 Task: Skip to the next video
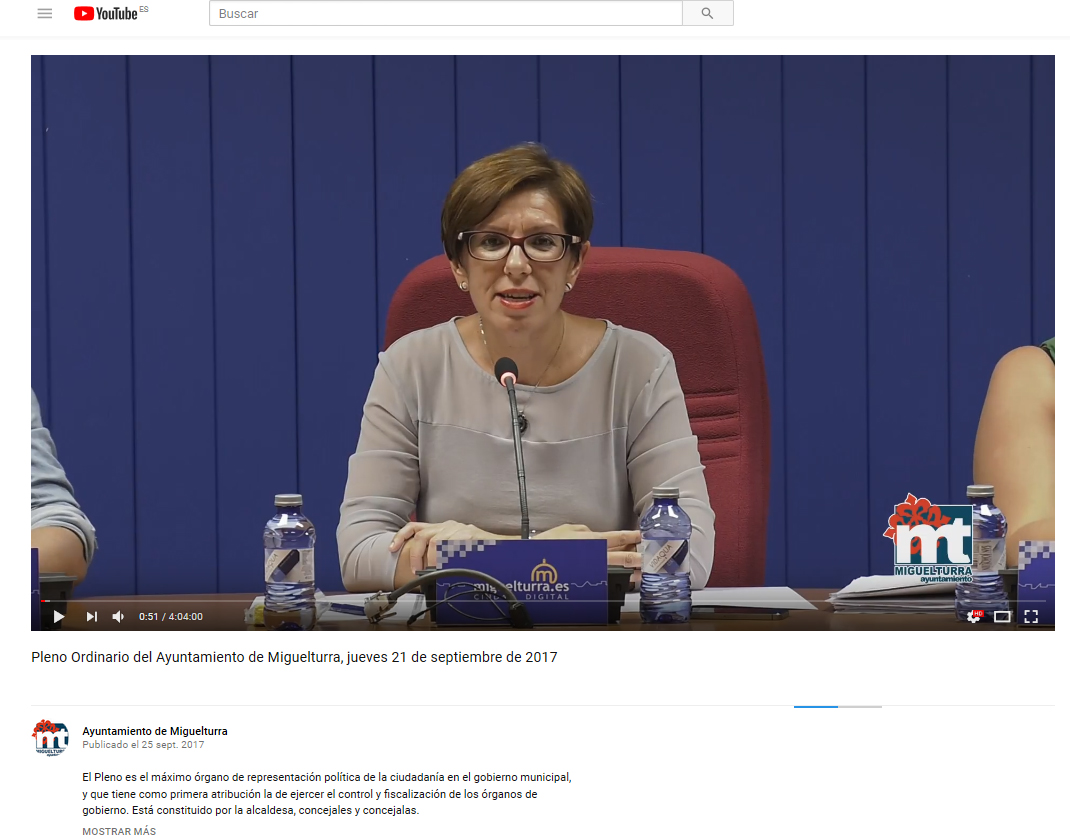(x=91, y=616)
